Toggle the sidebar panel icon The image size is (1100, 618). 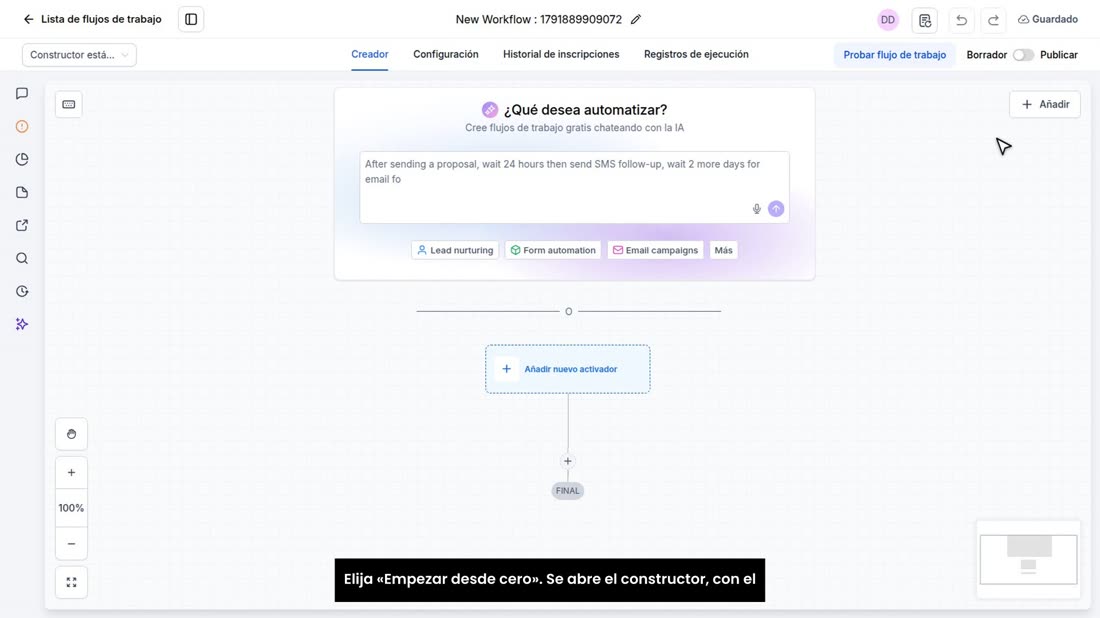[191, 19]
